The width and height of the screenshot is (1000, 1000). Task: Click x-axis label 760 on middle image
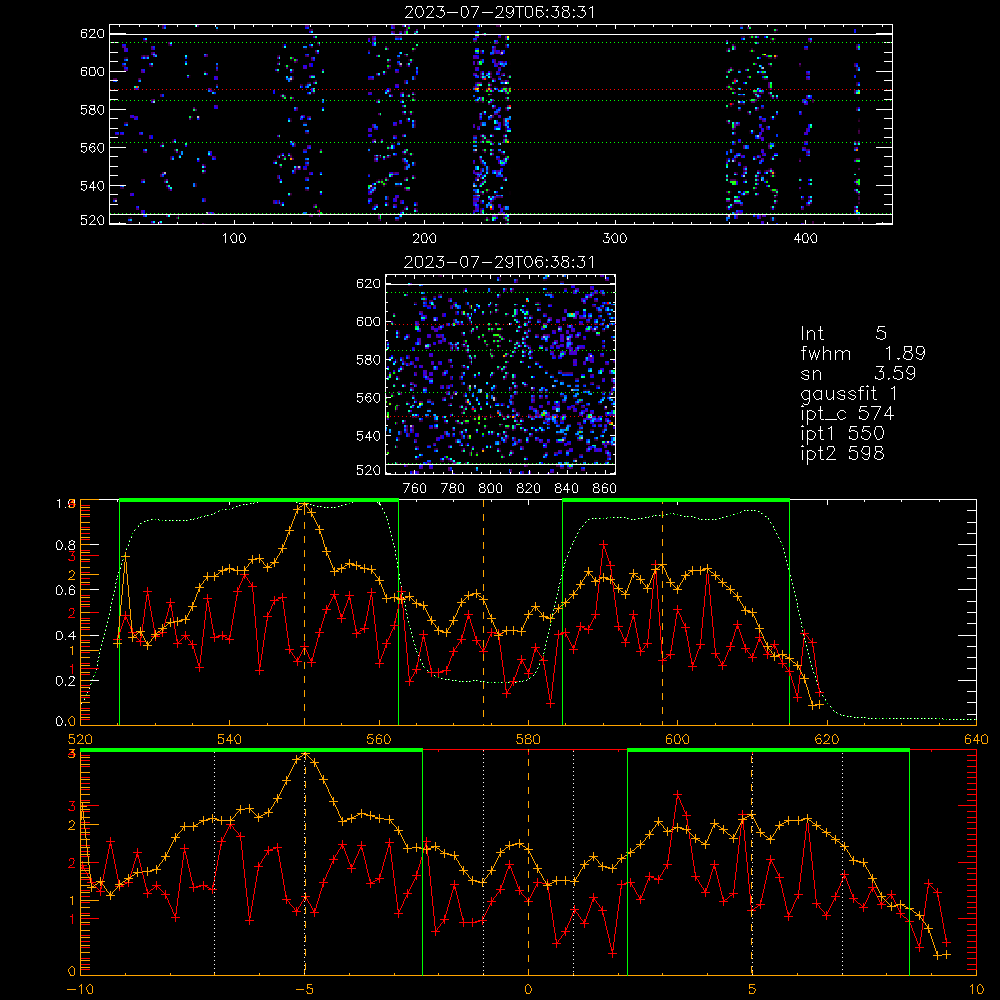click(415, 488)
